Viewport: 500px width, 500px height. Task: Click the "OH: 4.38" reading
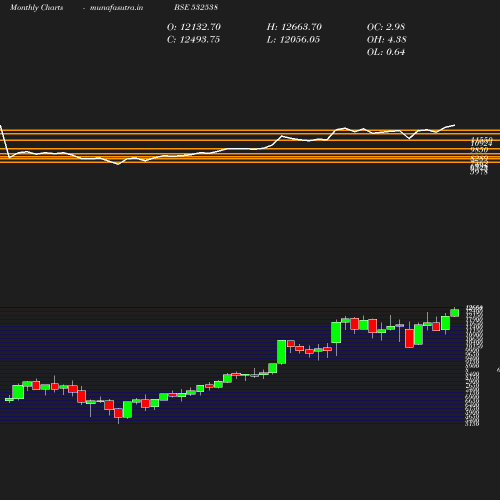(386, 39)
